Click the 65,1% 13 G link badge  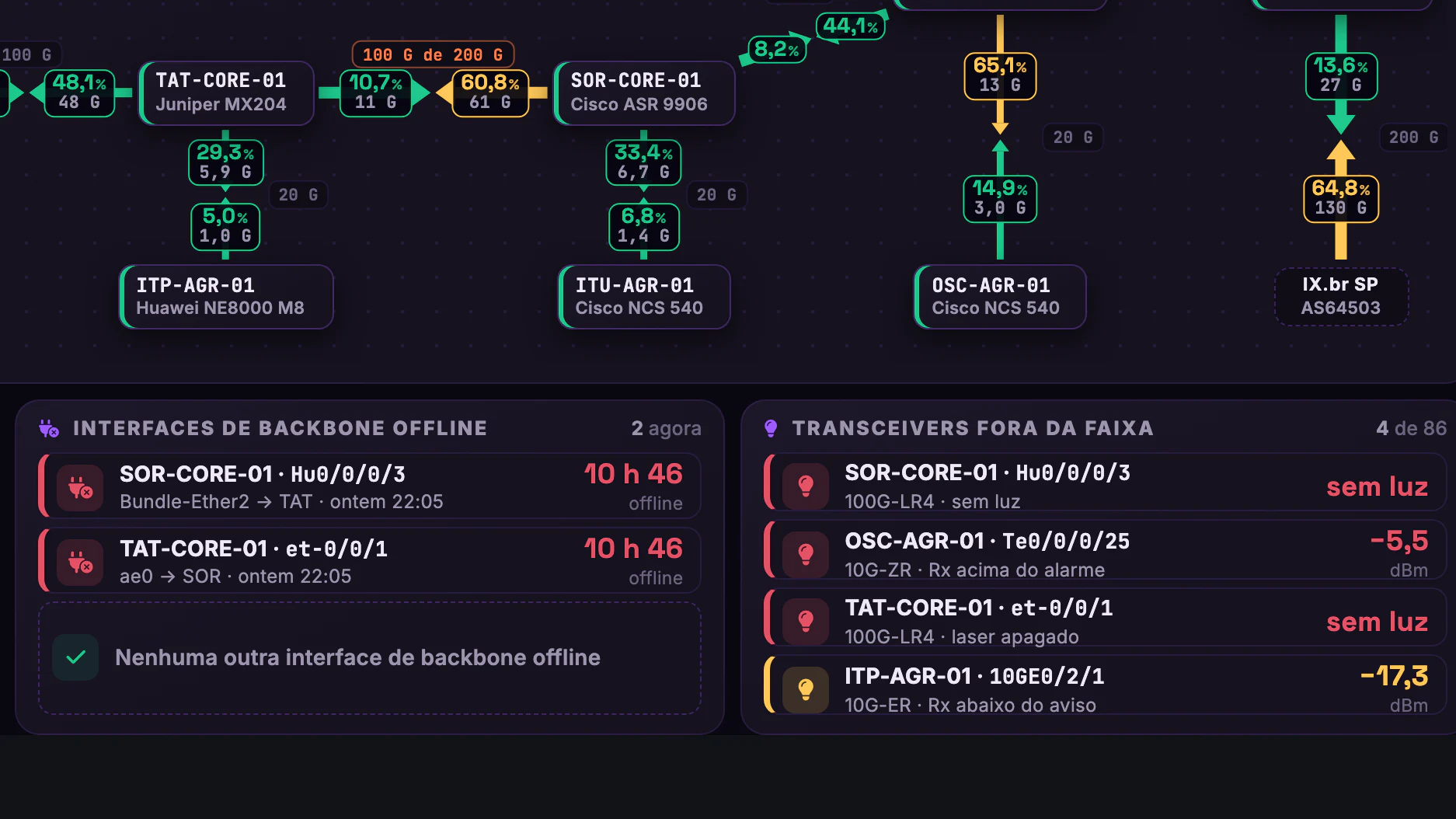[1000, 75]
